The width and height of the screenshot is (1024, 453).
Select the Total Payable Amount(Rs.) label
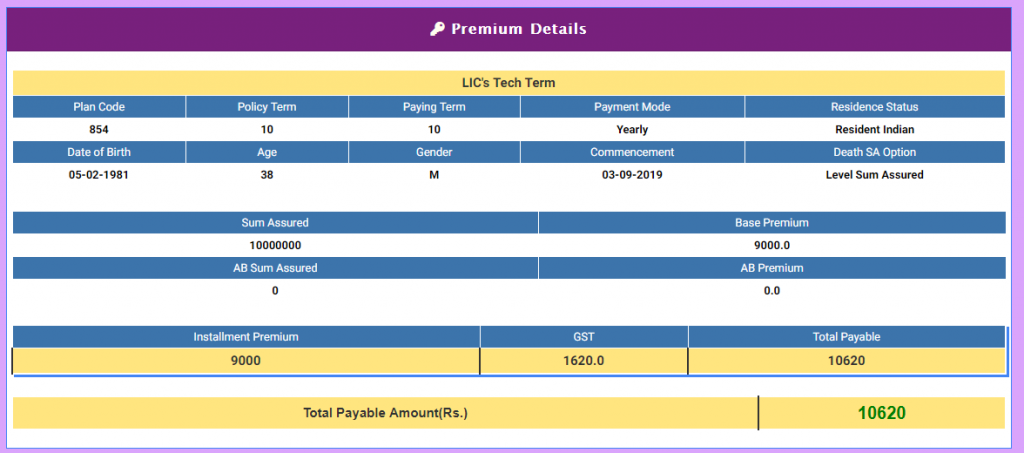(385, 413)
